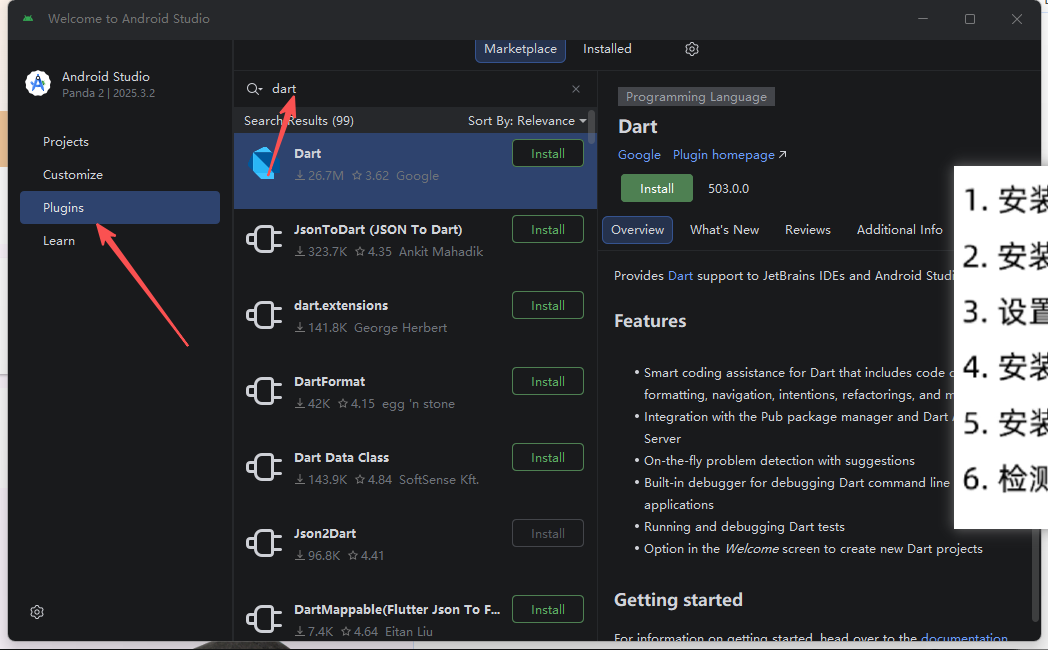Image resolution: width=1048 pixels, height=650 pixels.
Task: Install the dart.extensions plugin
Action: 547,305
